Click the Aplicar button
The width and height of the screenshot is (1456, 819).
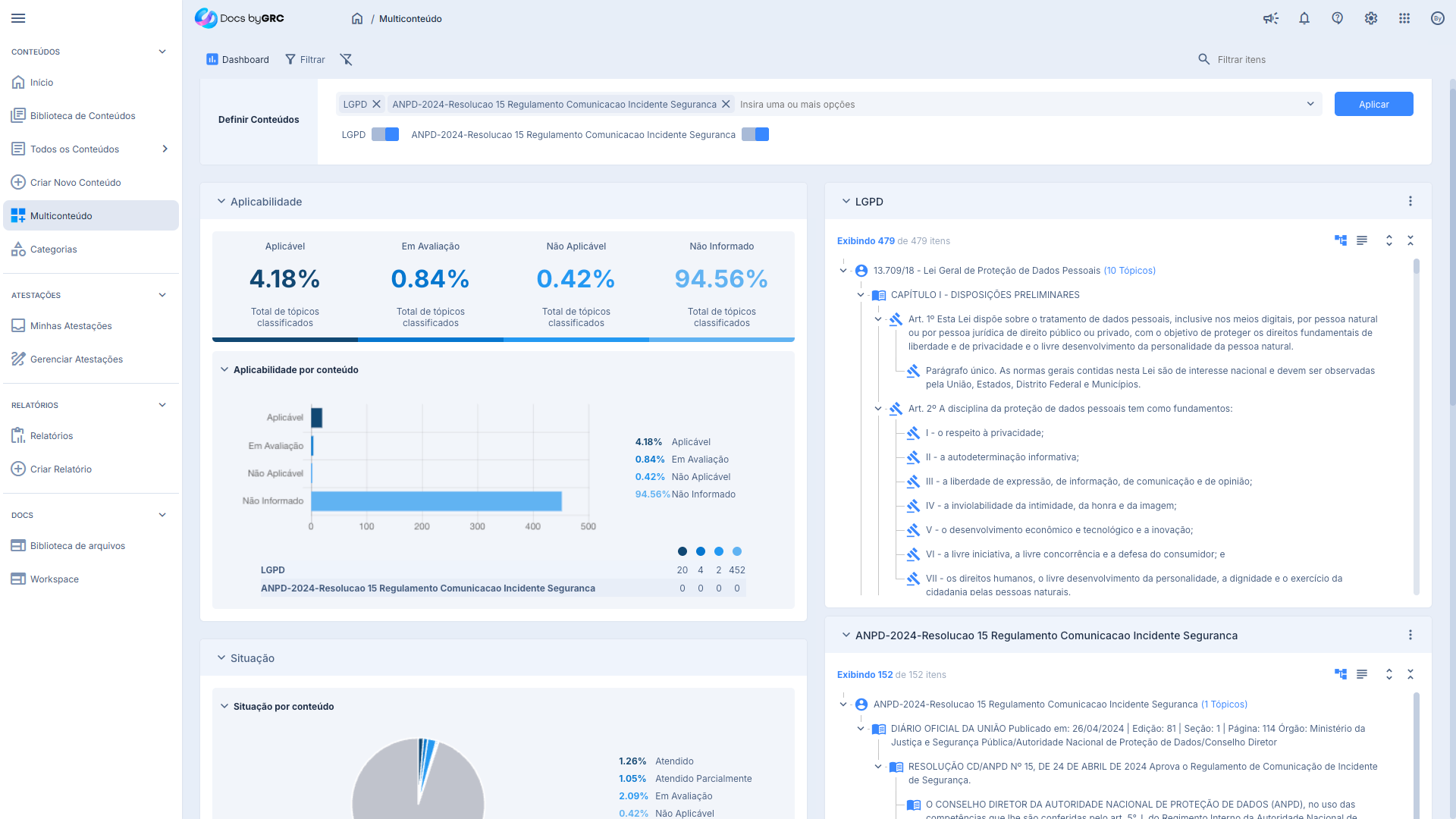pyautogui.click(x=1373, y=104)
